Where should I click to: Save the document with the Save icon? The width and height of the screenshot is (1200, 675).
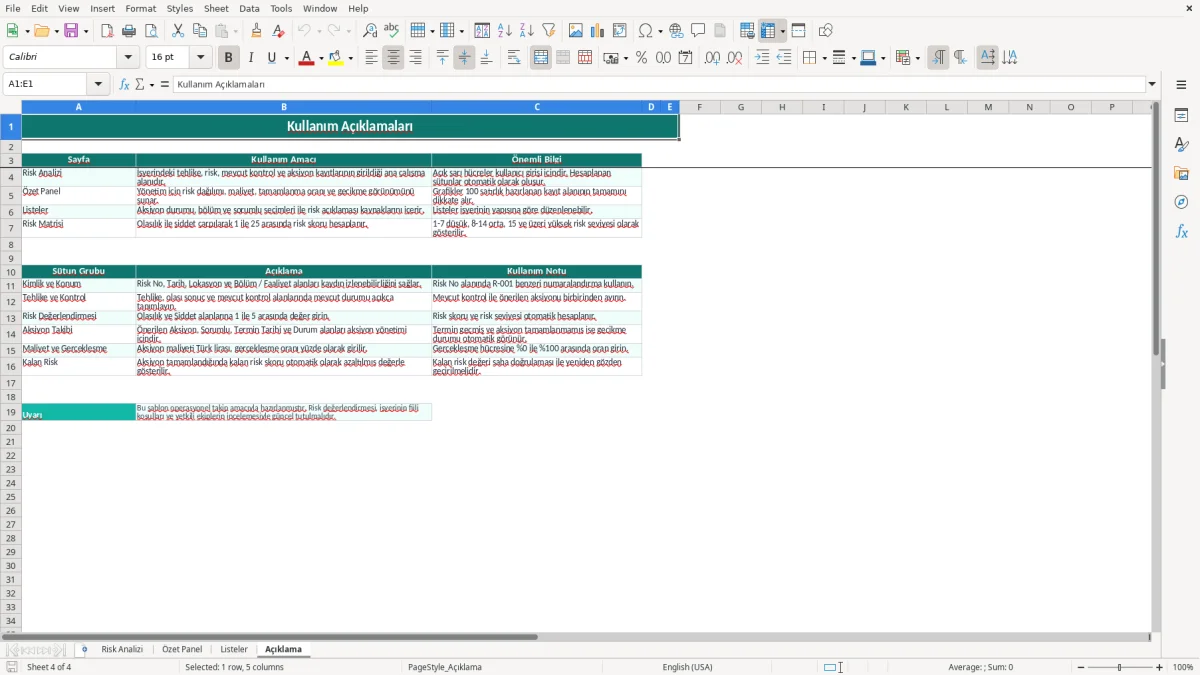pyautogui.click(x=71, y=31)
